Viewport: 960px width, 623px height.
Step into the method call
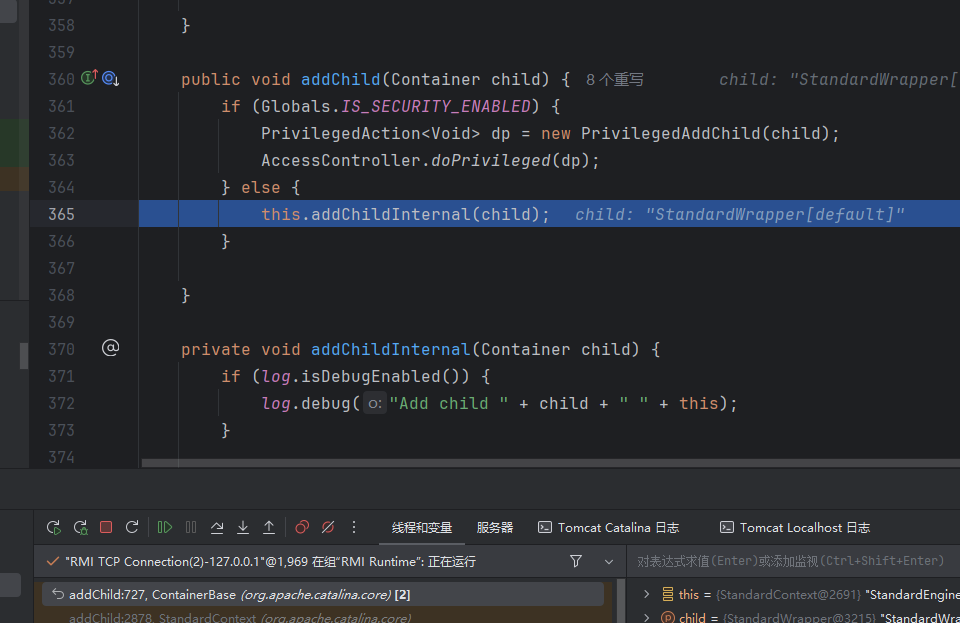[243, 527]
